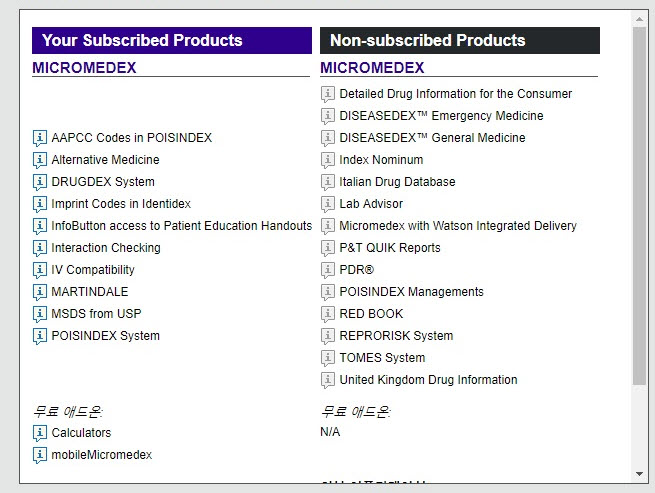The width and height of the screenshot is (655, 493).
Task: Click the scrollbar up arrow
Action: coord(640,19)
